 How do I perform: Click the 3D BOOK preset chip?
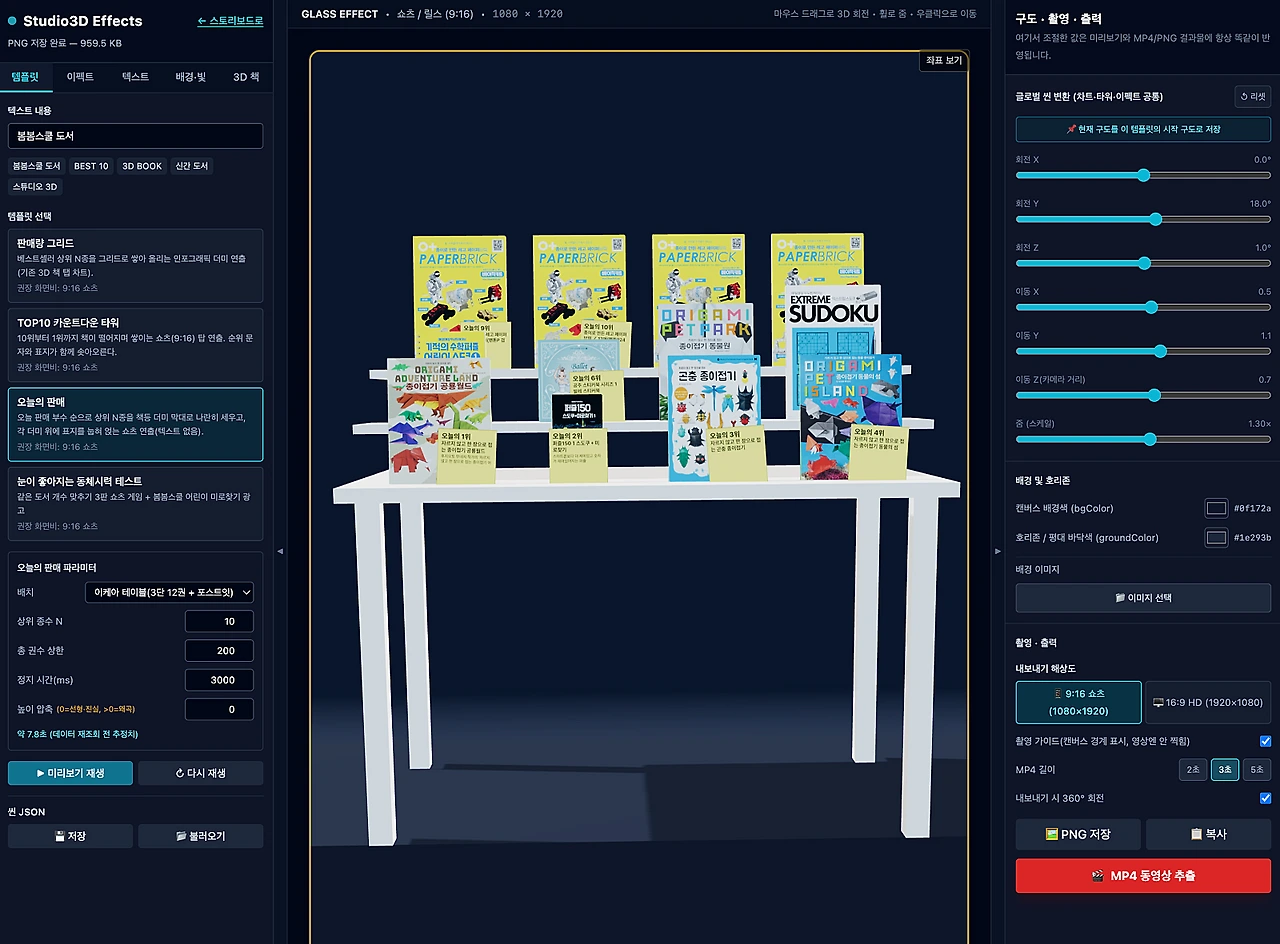click(x=142, y=166)
